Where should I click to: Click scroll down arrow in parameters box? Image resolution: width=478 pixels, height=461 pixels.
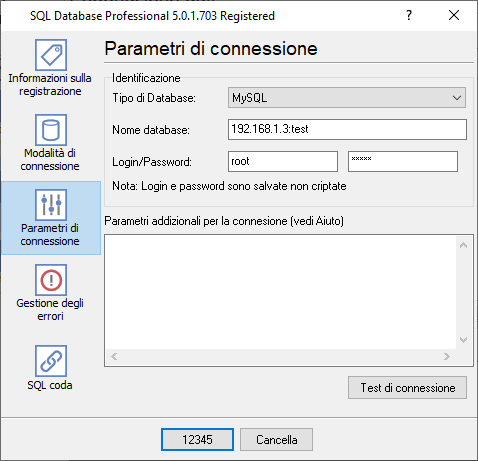coord(463,340)
